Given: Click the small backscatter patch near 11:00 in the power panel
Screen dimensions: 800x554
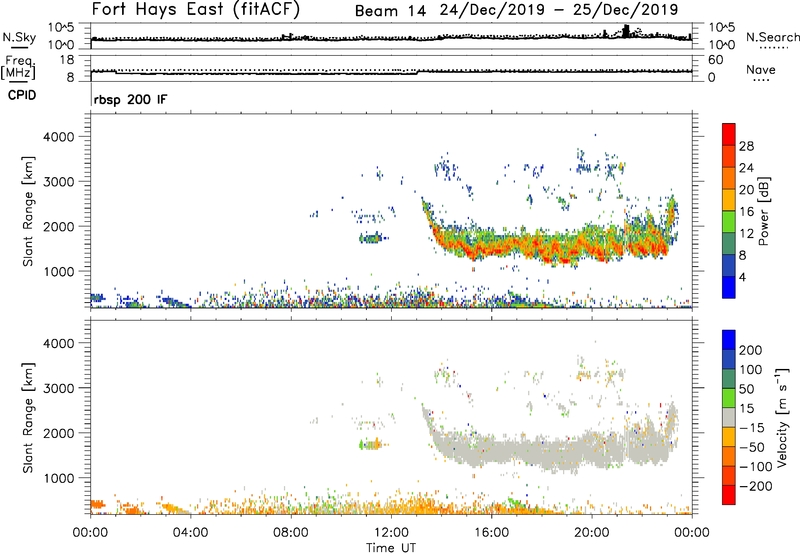Looking at the screenshot, I should pos(372,238).
